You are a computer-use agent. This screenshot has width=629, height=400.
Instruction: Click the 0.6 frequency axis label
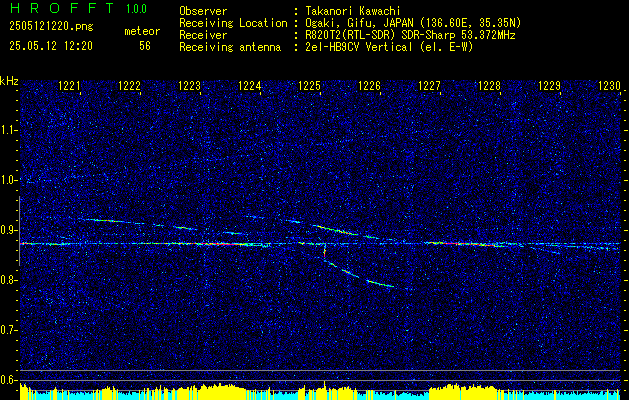tap(8, 380)
